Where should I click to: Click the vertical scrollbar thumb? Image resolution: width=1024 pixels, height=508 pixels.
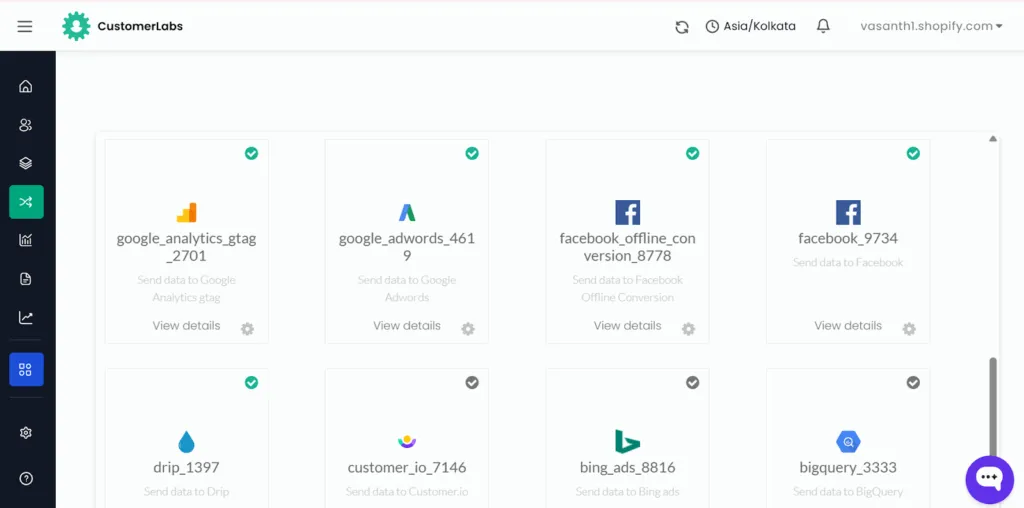(x=993, y=406)
